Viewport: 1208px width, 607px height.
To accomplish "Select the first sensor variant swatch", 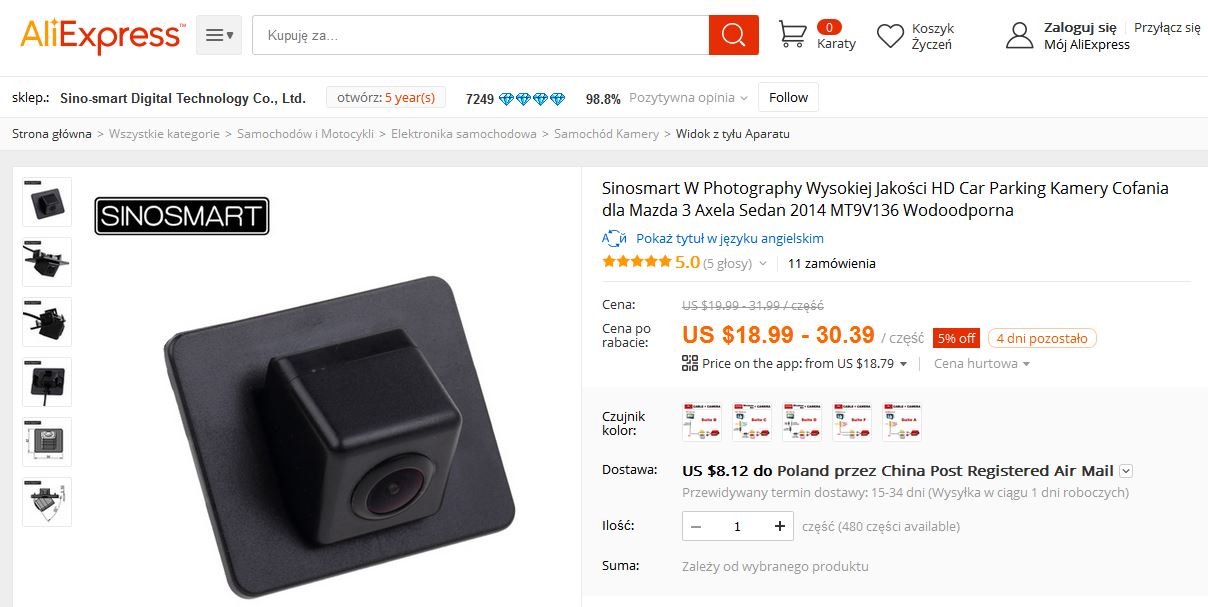I will (702, 422).
